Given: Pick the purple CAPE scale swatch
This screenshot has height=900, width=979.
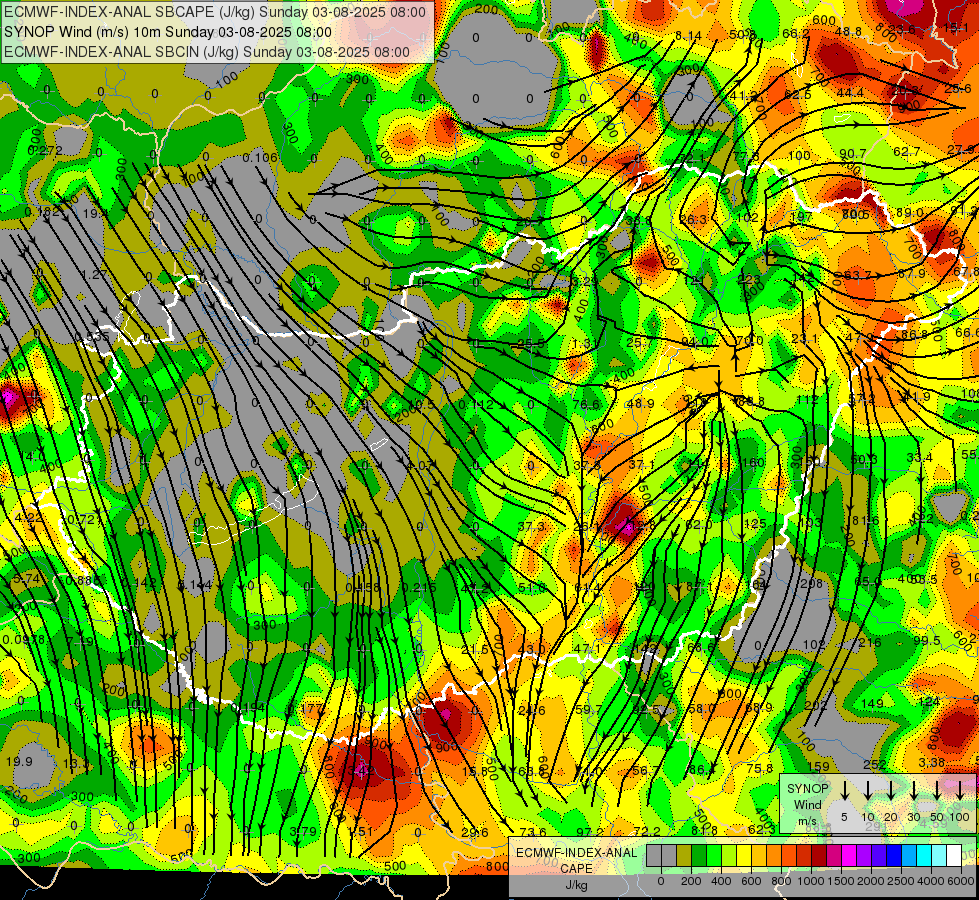Looking at the screenshot, I should click(864, 856).
